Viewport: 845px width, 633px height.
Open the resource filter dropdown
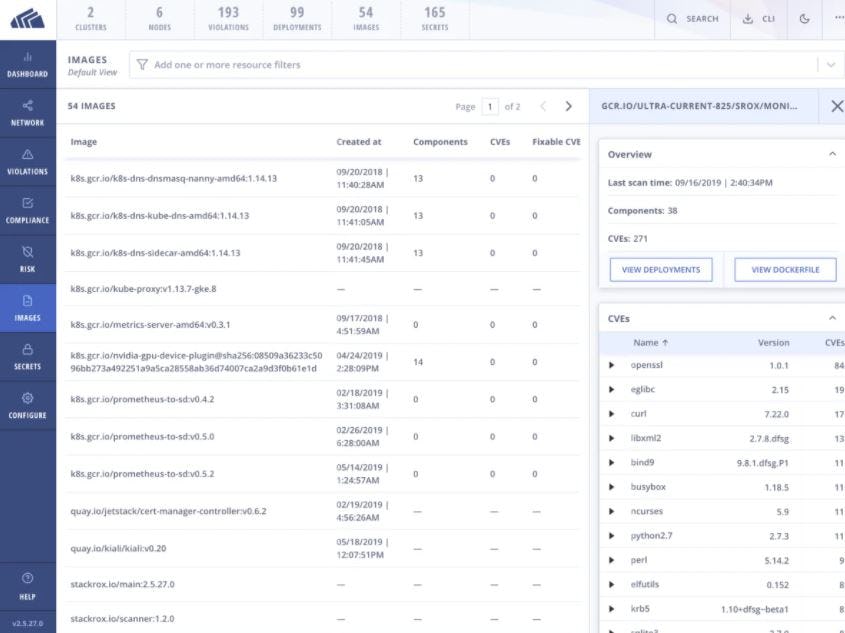[830, 66]
